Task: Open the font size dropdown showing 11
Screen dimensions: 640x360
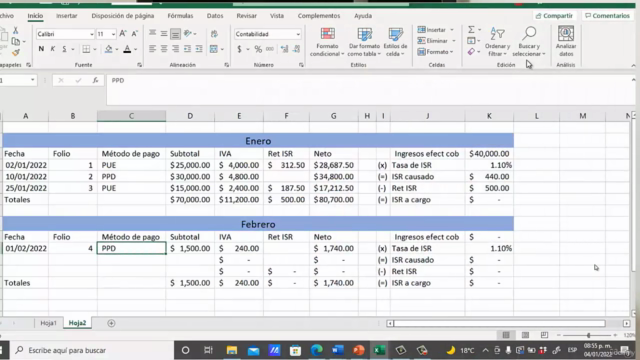Action: click(x=113, y=34)
